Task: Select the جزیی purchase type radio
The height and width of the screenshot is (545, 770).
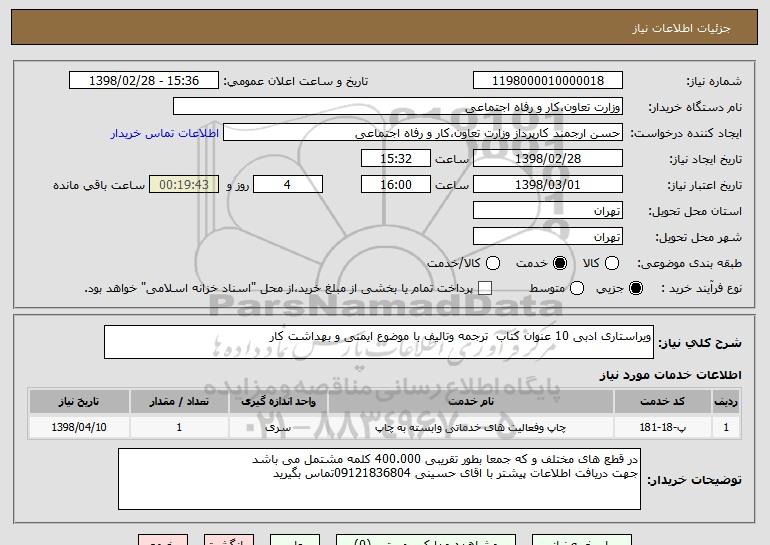Action: point(635,289)
